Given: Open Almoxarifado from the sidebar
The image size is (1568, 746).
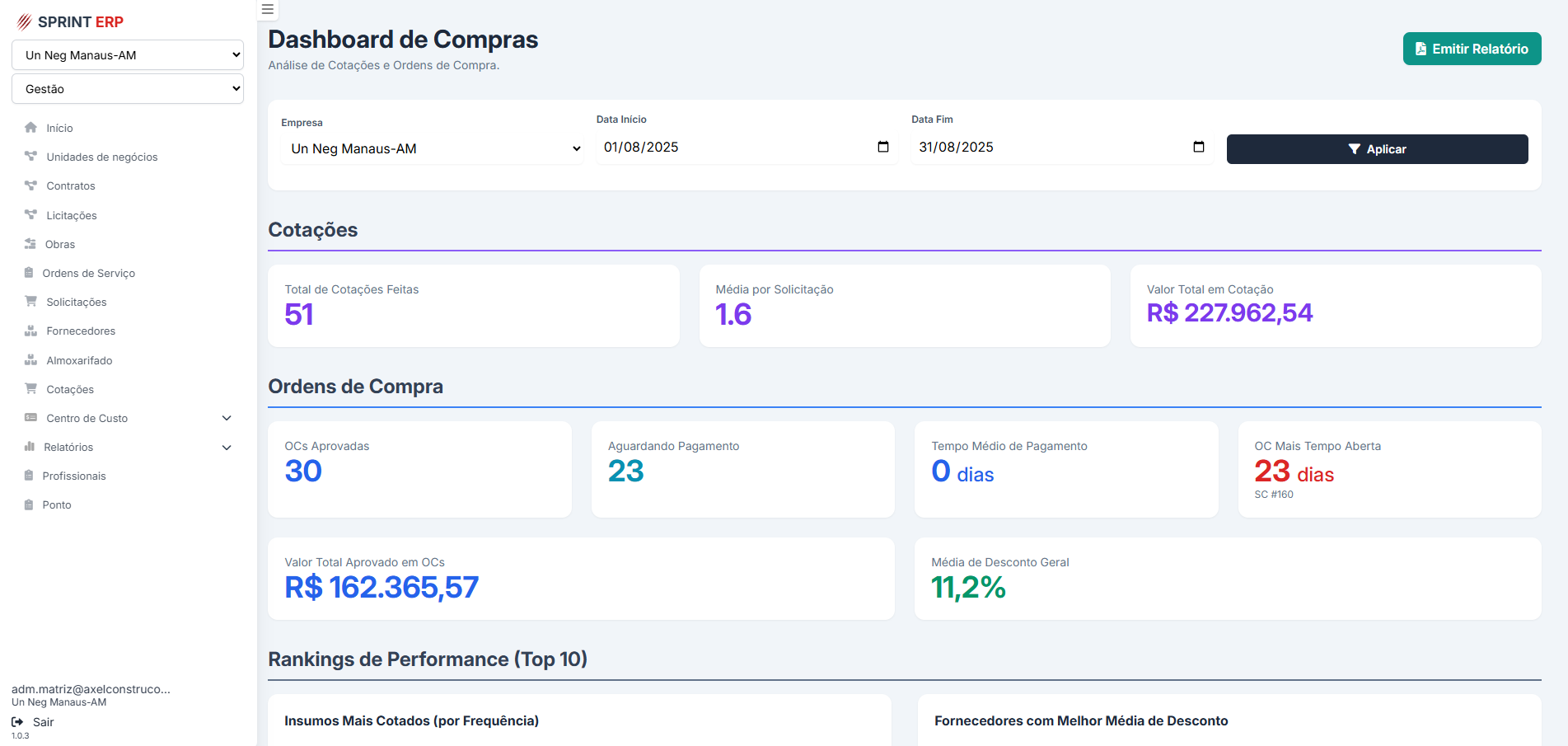Looking at the screenshot, I should pos(79,360).
